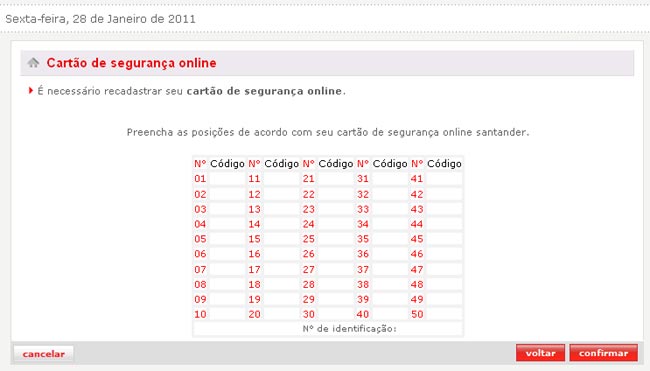Select the input field beside 45
650x371 pixels.
pos(444,239)
